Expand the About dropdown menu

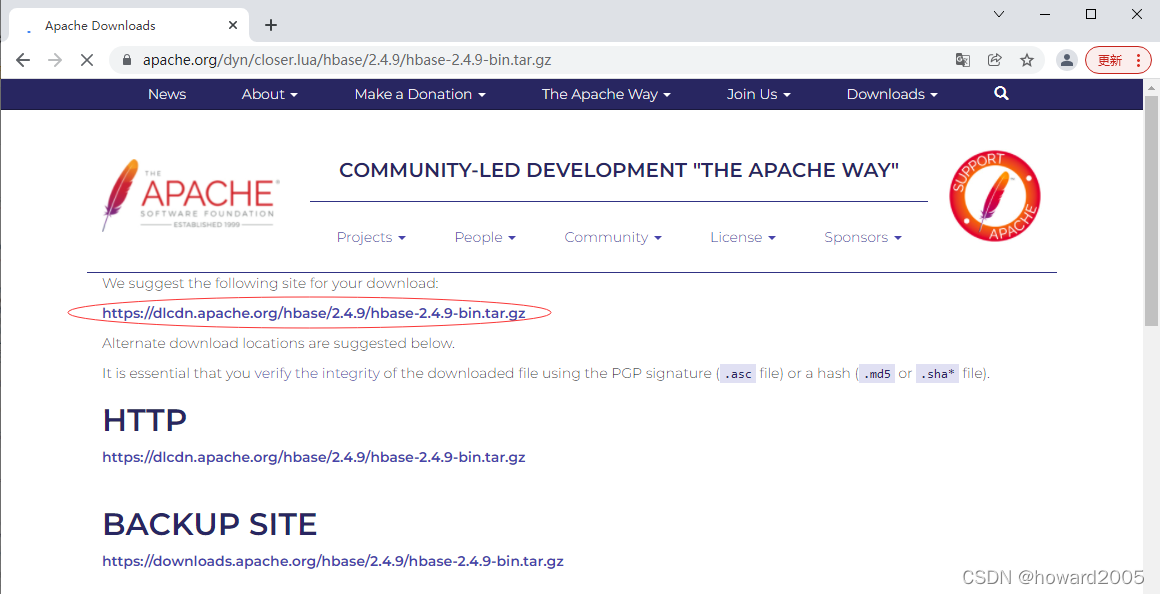pyautogui.click(x=269, y=94)
